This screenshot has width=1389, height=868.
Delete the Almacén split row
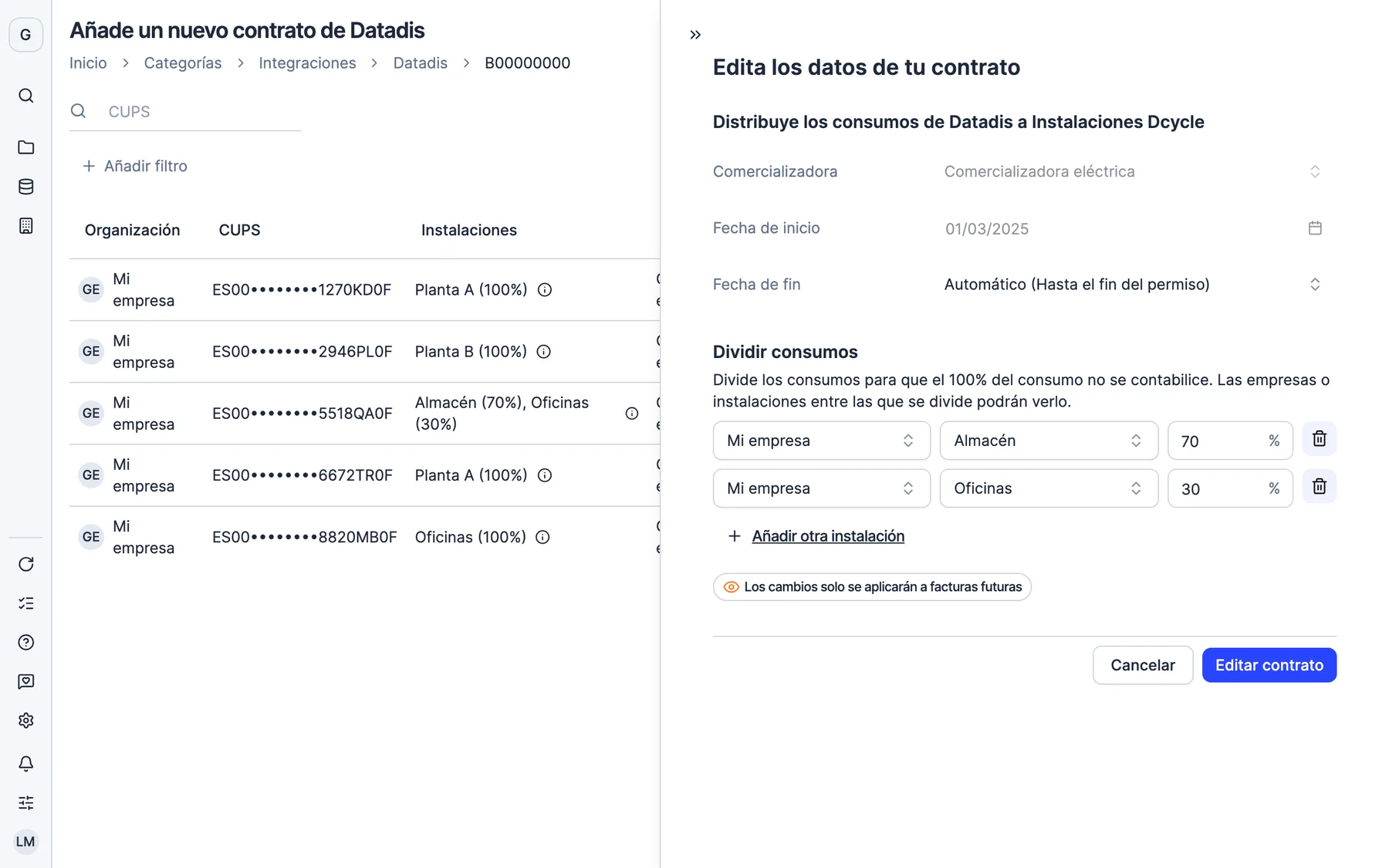[1319, 439]
